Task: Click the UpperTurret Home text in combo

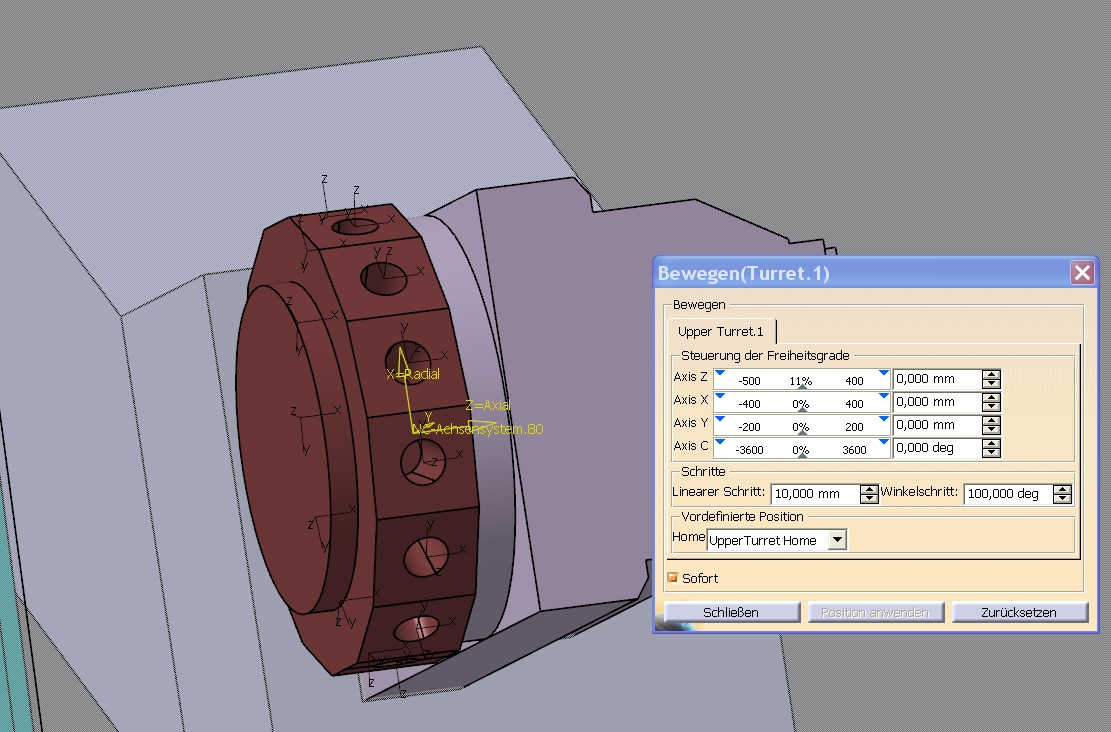Action: [x=762, y=541]
